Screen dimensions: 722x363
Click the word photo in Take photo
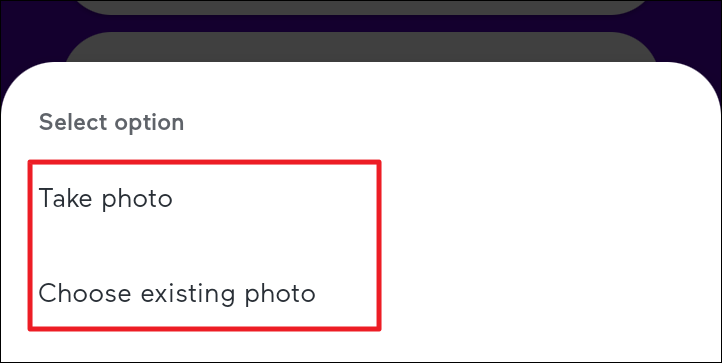coord(137,200)
